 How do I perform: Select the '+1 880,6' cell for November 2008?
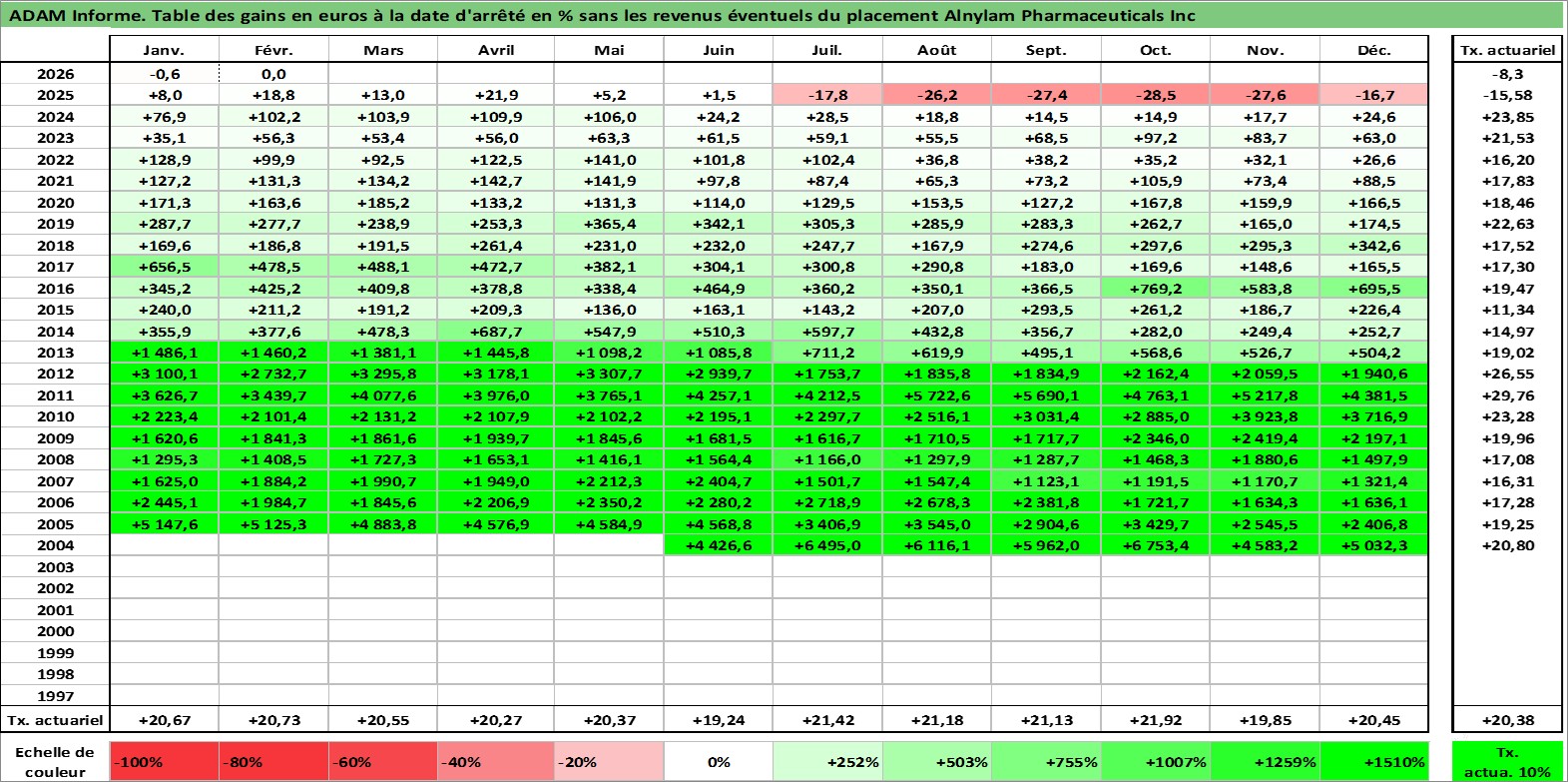(x=1265, y=459)
